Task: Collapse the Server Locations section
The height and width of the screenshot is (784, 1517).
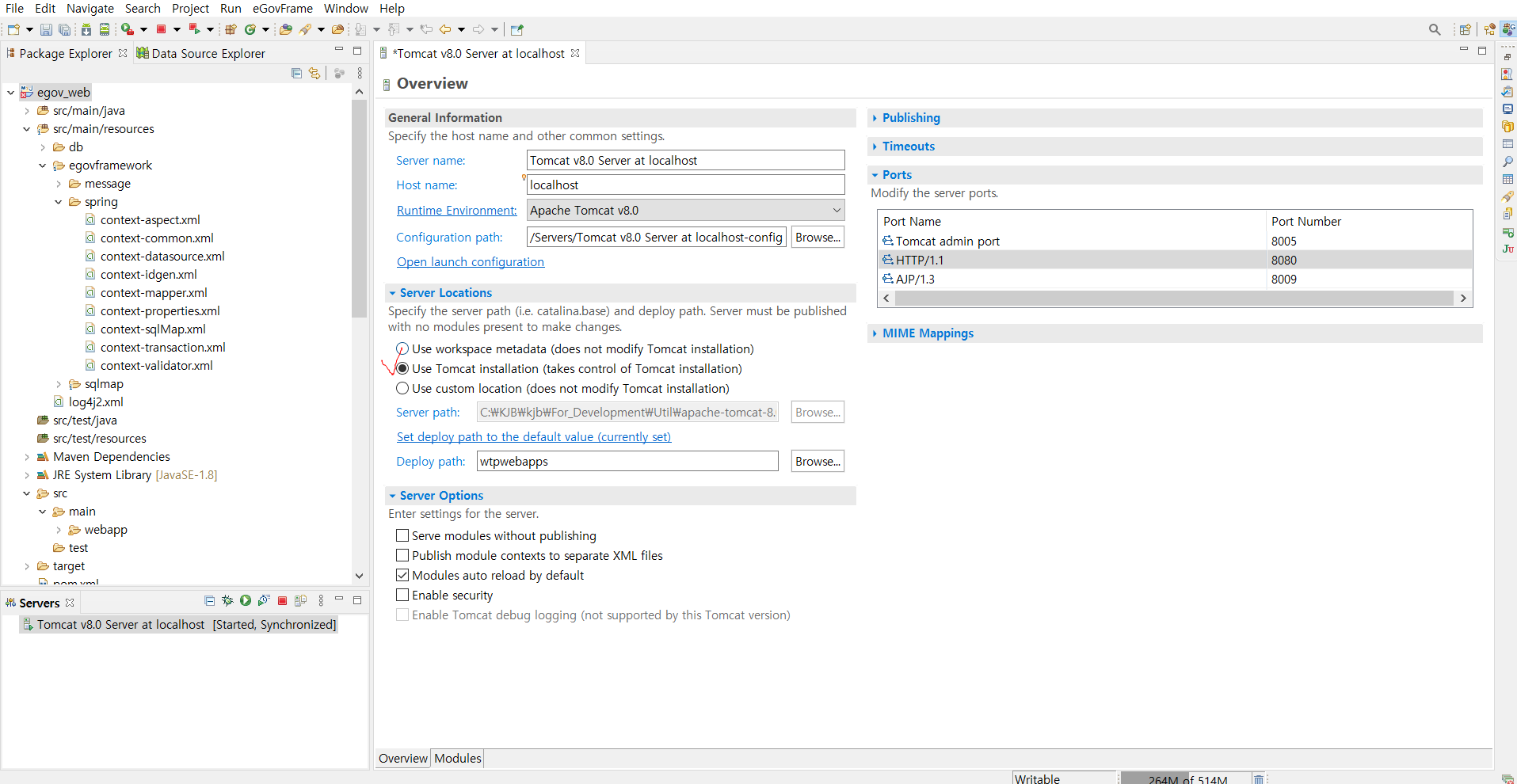Action: (x=392, y=293)
